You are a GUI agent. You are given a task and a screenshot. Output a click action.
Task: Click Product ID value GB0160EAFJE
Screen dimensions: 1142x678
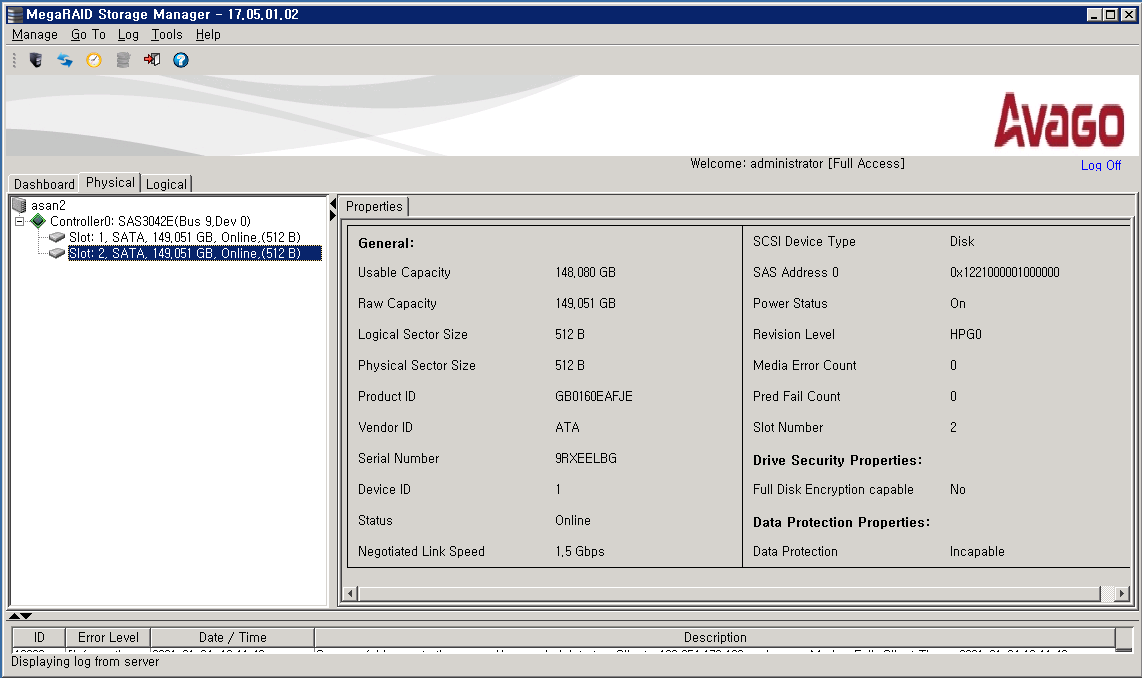tap(594, 396)
